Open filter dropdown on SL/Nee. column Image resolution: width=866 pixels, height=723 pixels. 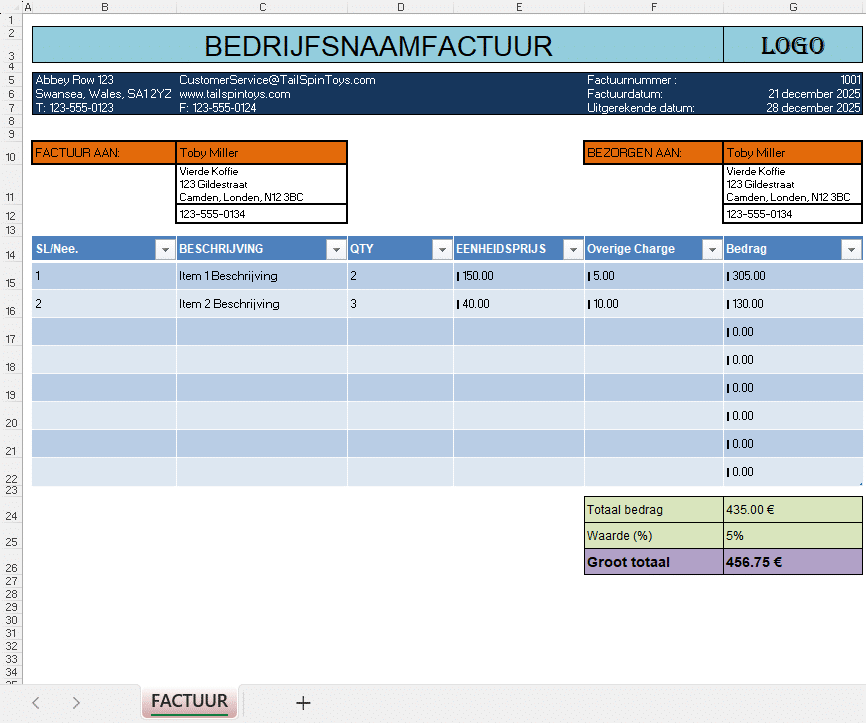click(165, 248)
